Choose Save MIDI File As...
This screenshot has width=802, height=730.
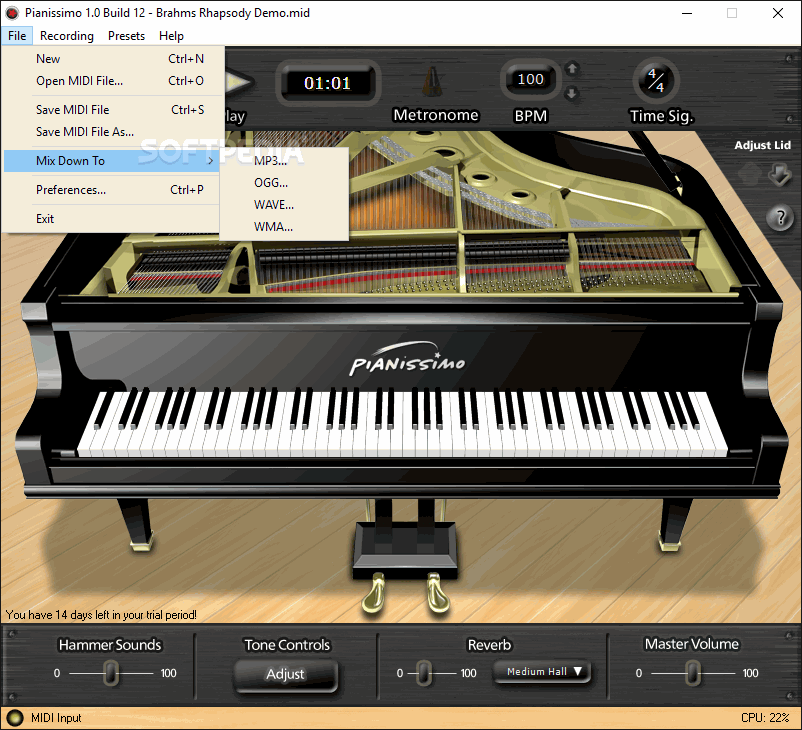pos(113,131)
